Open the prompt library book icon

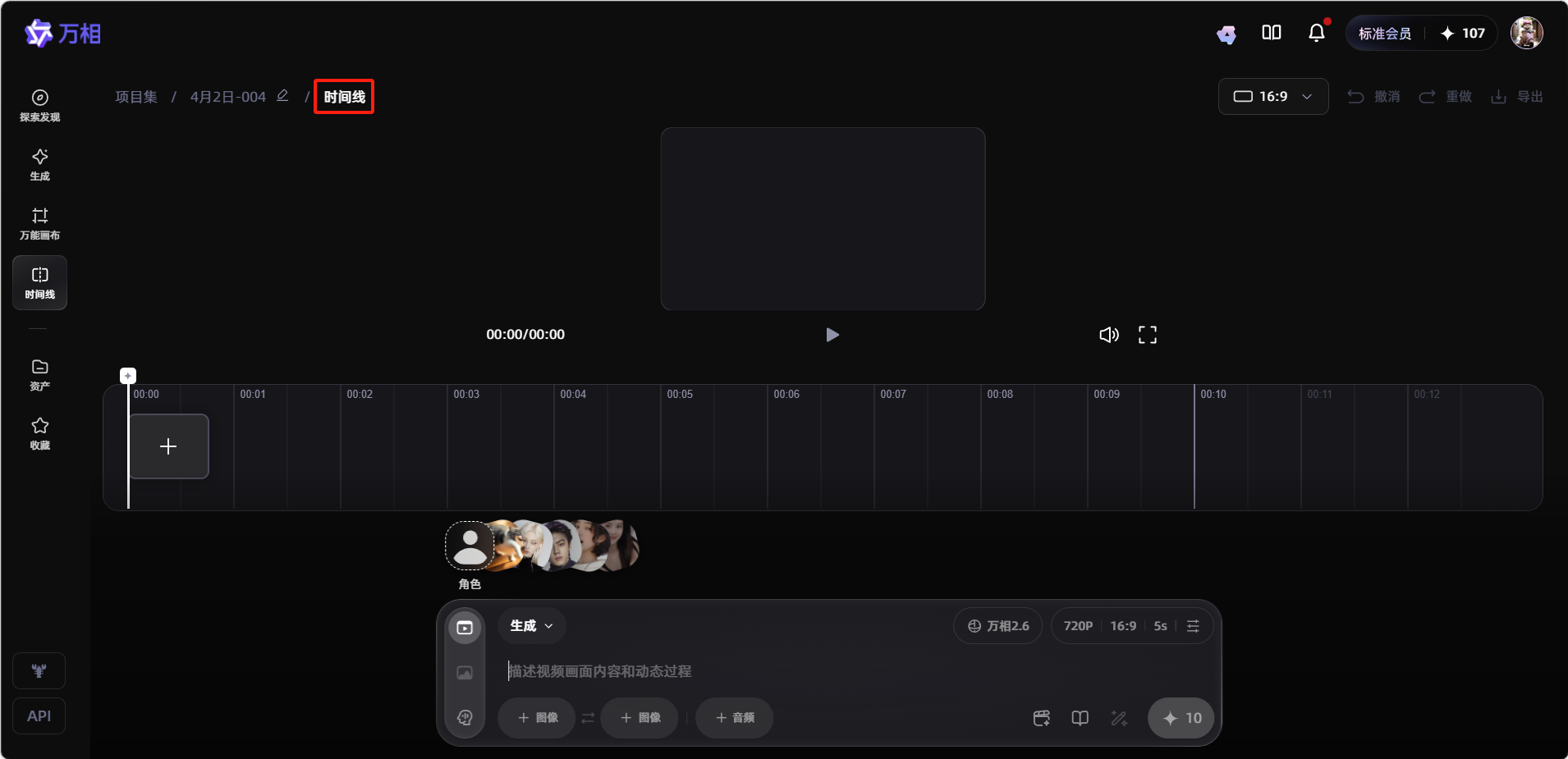click(x=1080, y=719)
